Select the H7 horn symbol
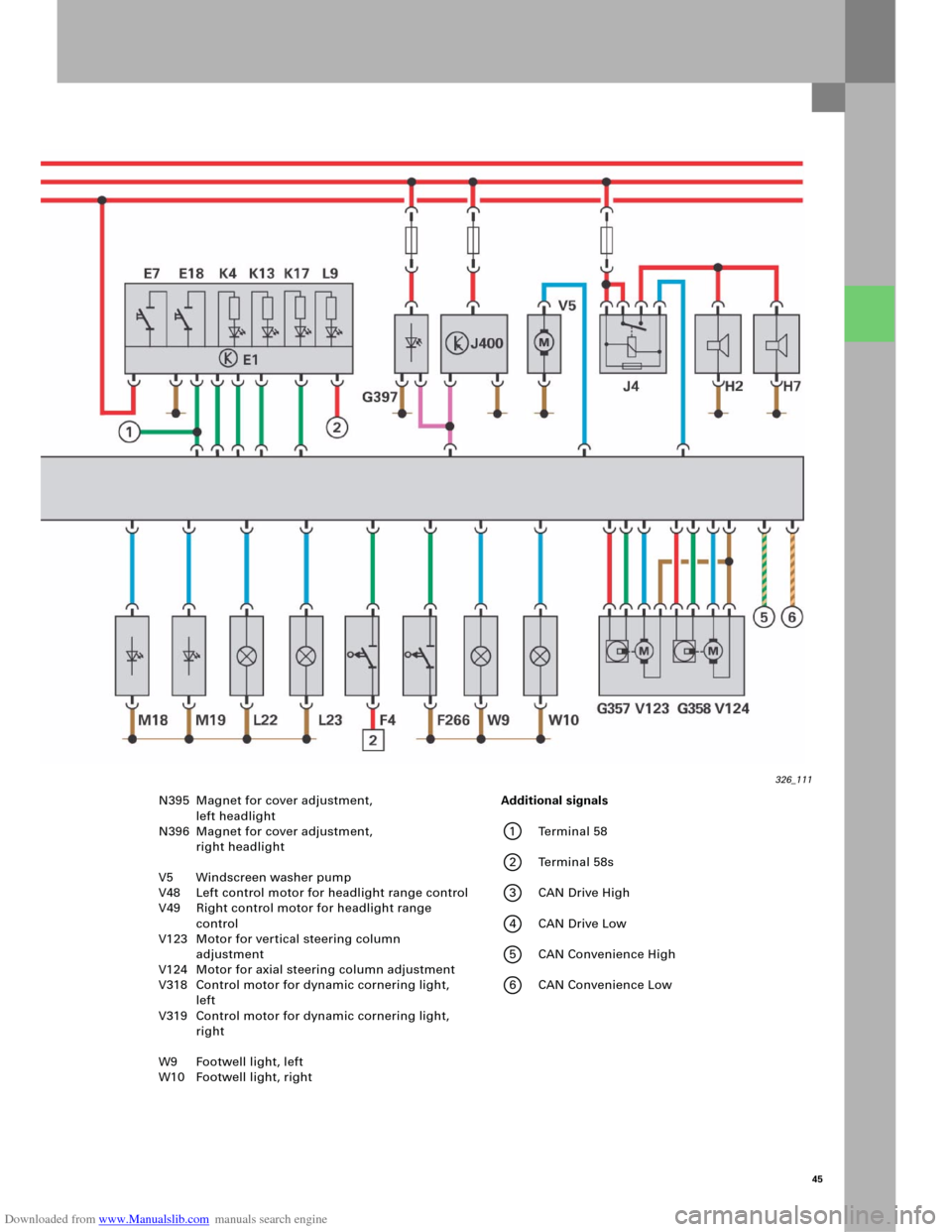The width and height of the screenshot is (952, 1232). (x=776, y=343)
